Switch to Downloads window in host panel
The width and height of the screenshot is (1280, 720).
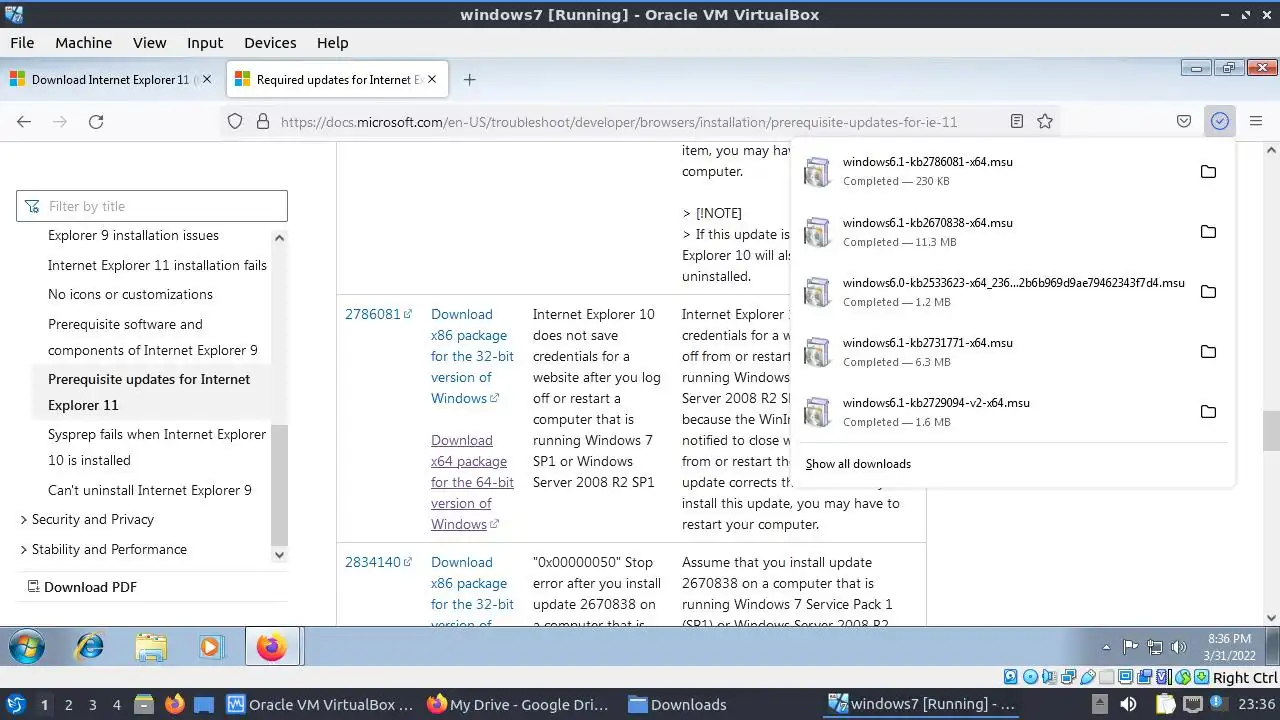(677, 704)
